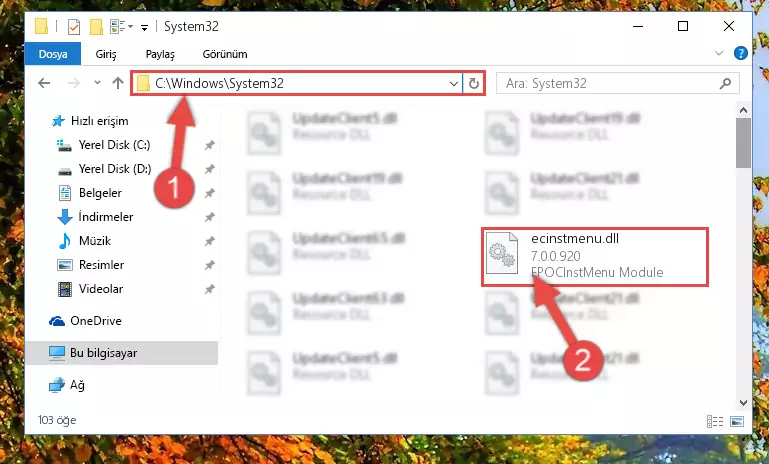Click the vertical scrollbar down arrow
This screenshot has height=464, width=769.
coord(743,403)
